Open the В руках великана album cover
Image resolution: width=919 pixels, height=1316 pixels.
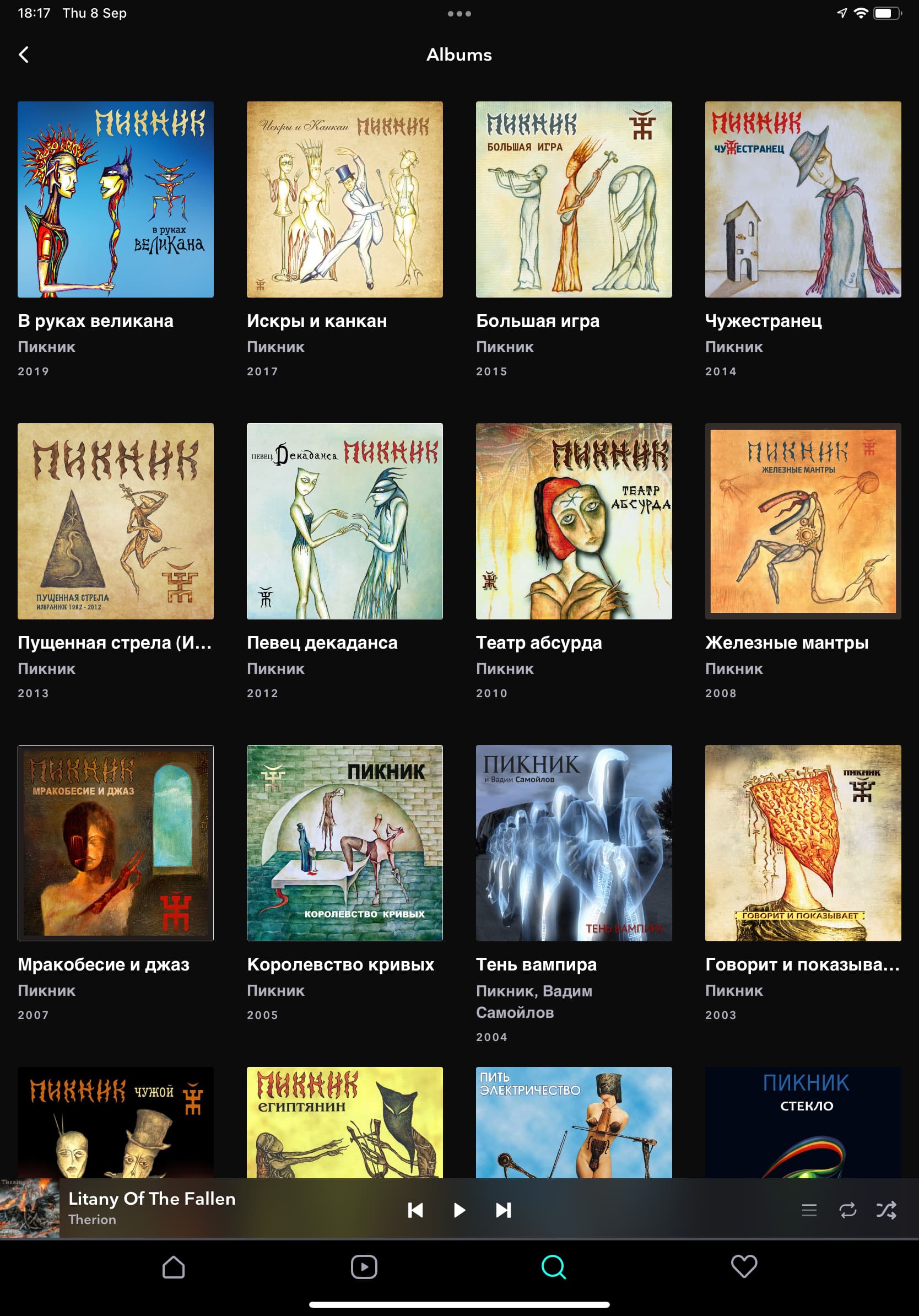tap(116, 199)
